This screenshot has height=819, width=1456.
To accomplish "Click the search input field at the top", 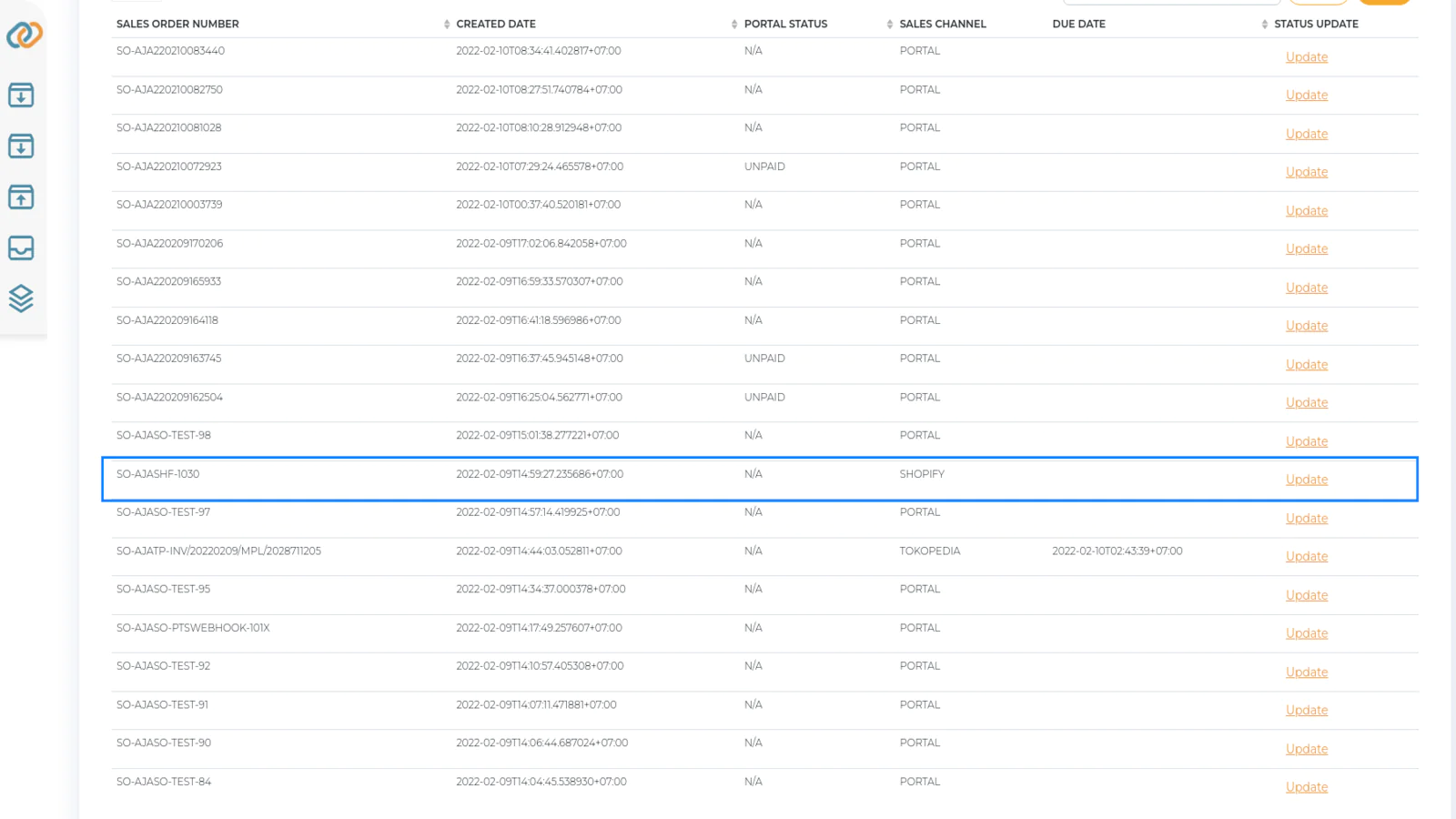I will click(x=1171, y=3).
